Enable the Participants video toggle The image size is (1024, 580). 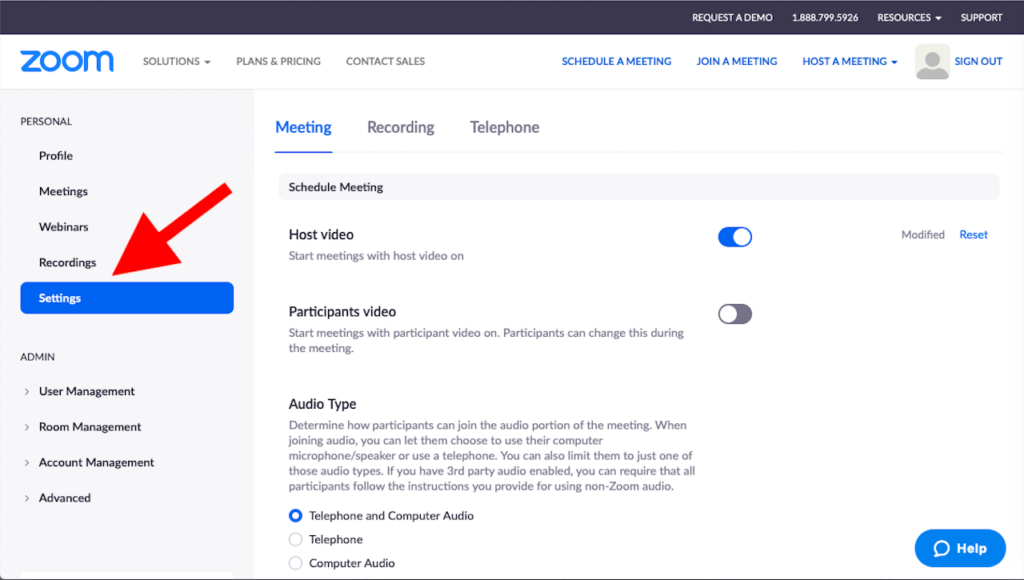point(735,314)
